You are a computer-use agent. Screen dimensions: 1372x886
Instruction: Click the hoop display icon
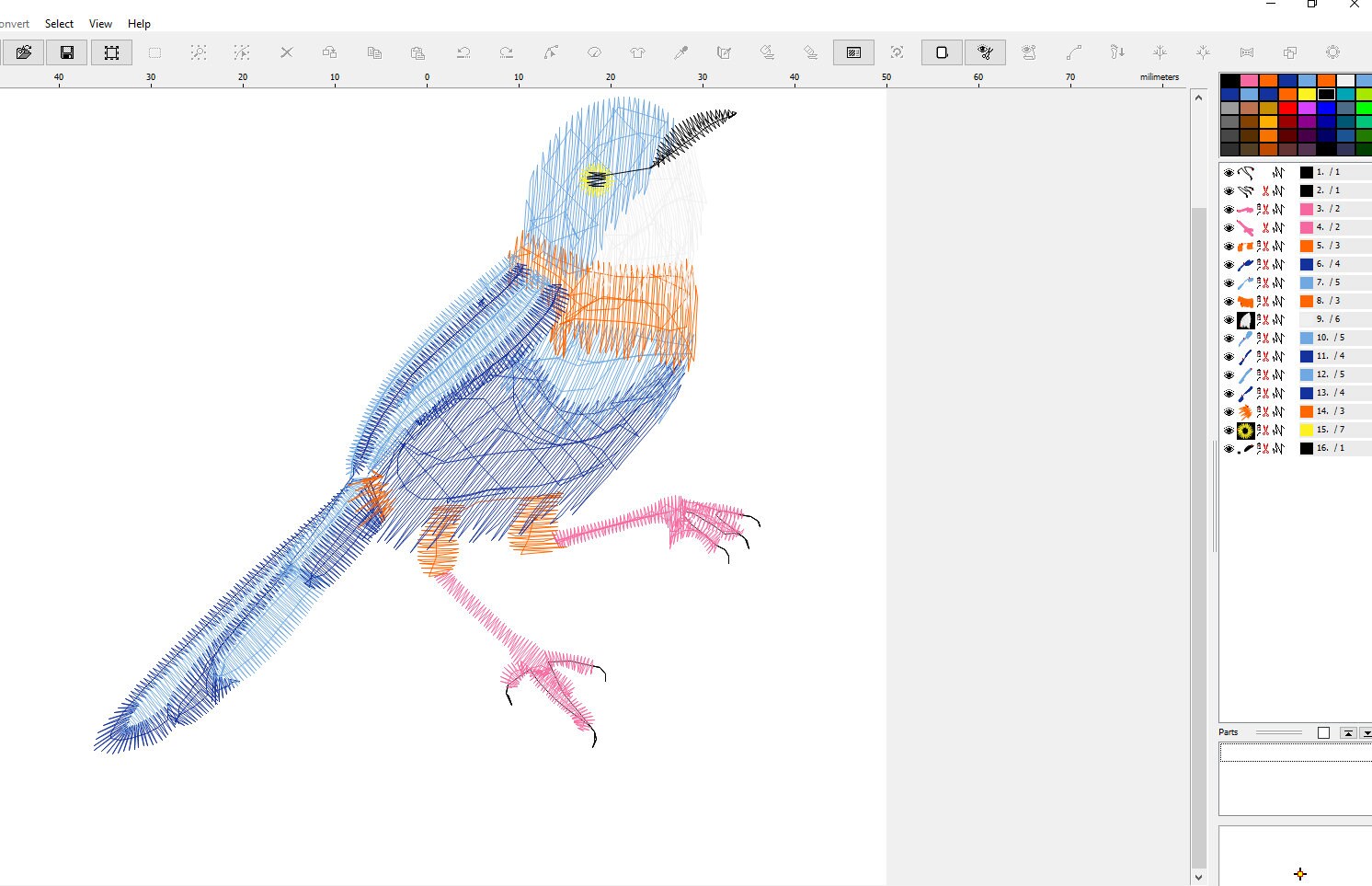941,52
